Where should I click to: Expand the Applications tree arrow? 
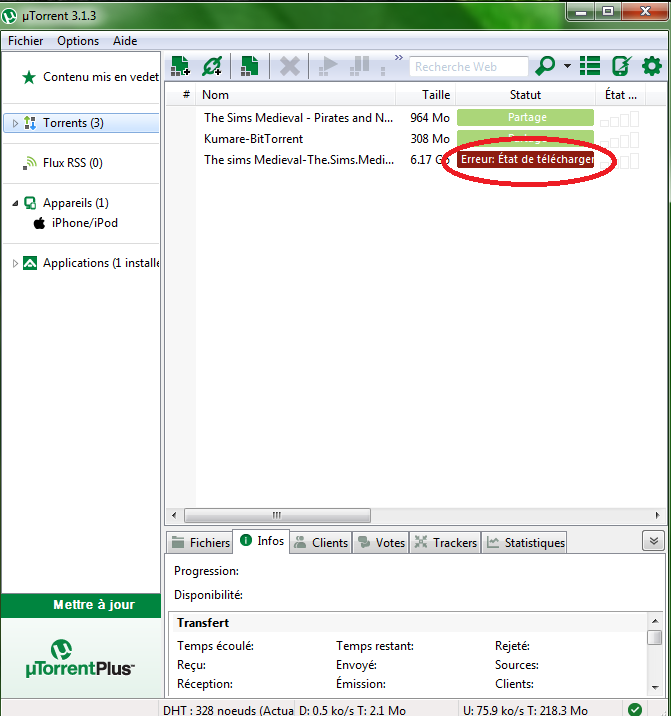[x=15, y=263]
